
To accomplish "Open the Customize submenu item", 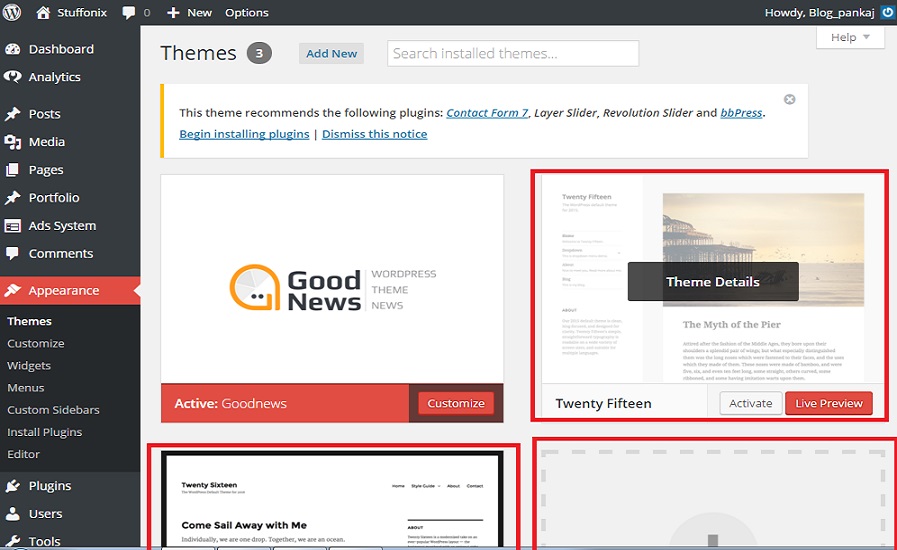I will tap(35, 343).
